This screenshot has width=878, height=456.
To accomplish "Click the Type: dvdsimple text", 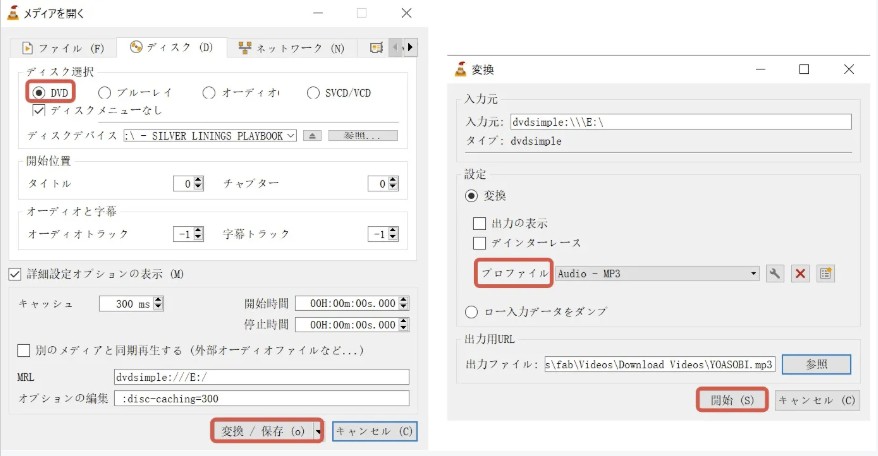I will pyautogui.click(x=514, y=141).
